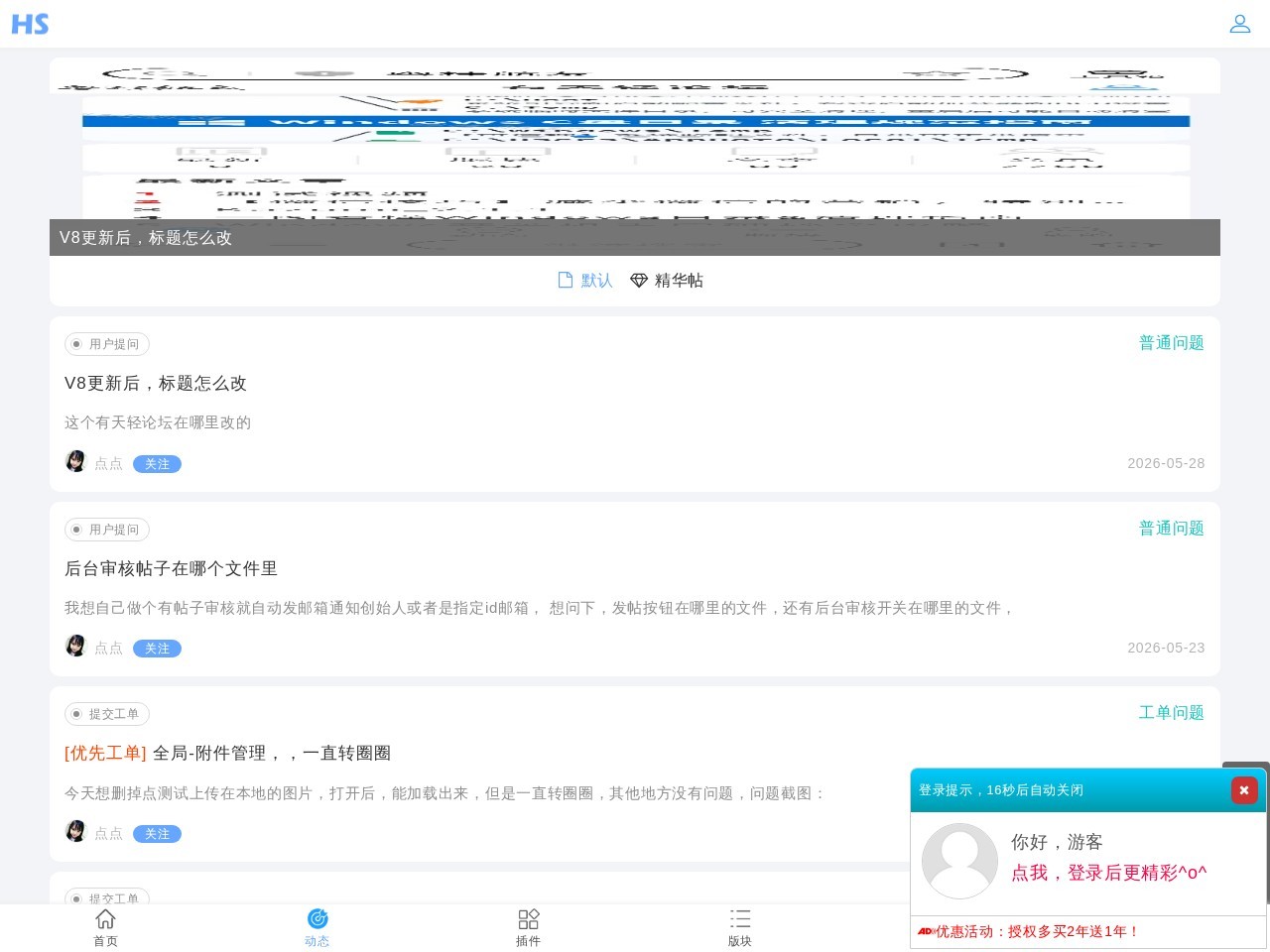1270x952 pixels.
Task: Open the 工单问题 category tag
Action: (1172, 713)
